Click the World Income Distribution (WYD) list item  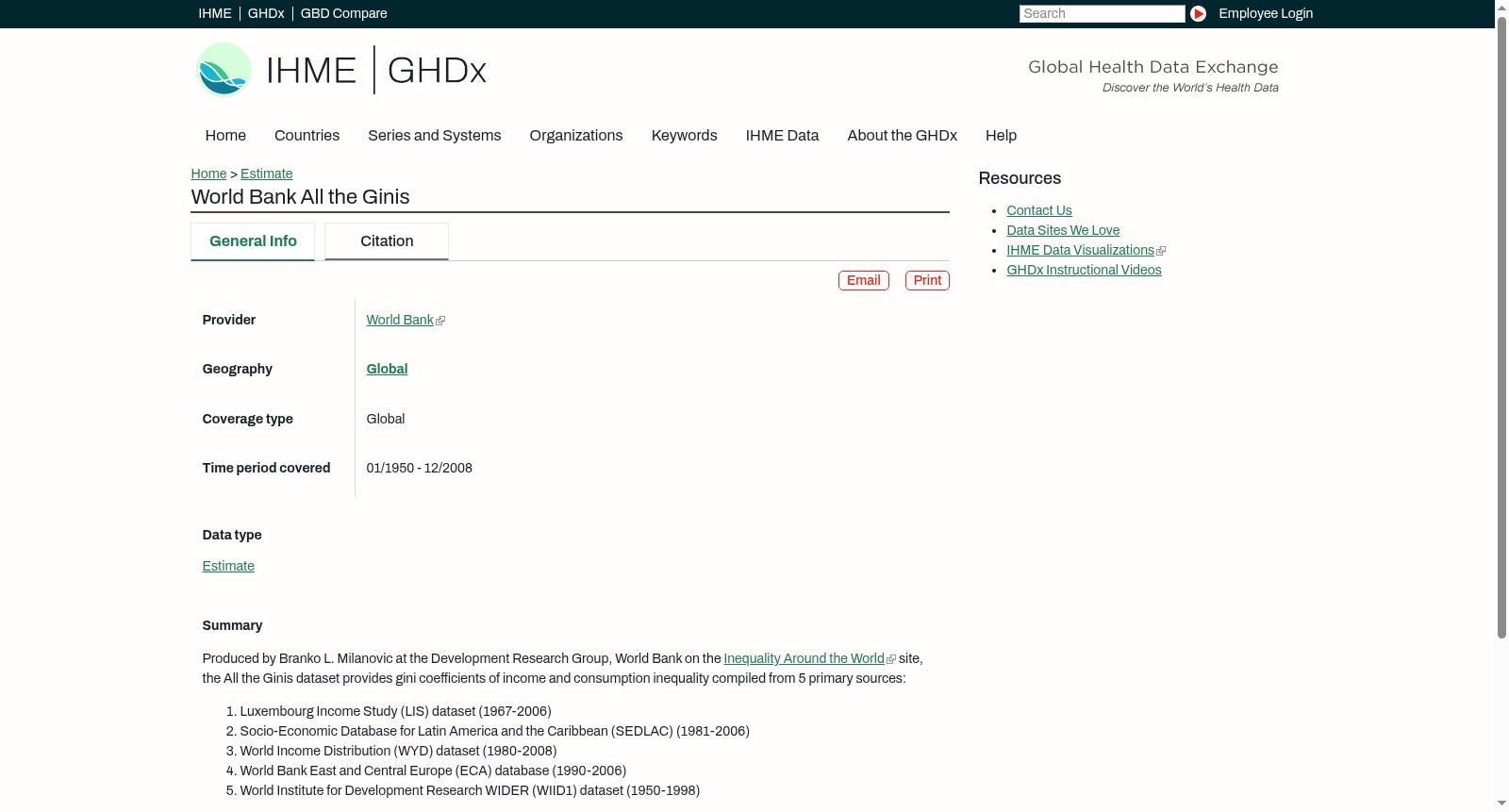[x=398, y=752]
